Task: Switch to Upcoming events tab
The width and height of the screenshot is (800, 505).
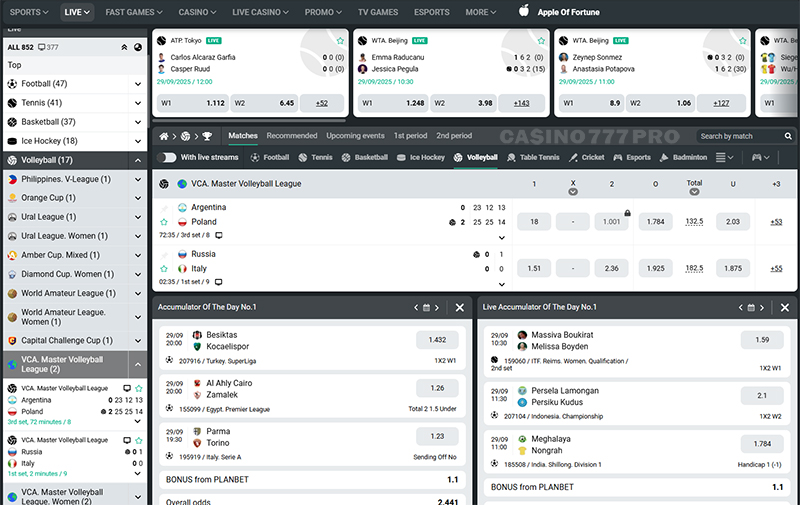Action: coord(356,136)
